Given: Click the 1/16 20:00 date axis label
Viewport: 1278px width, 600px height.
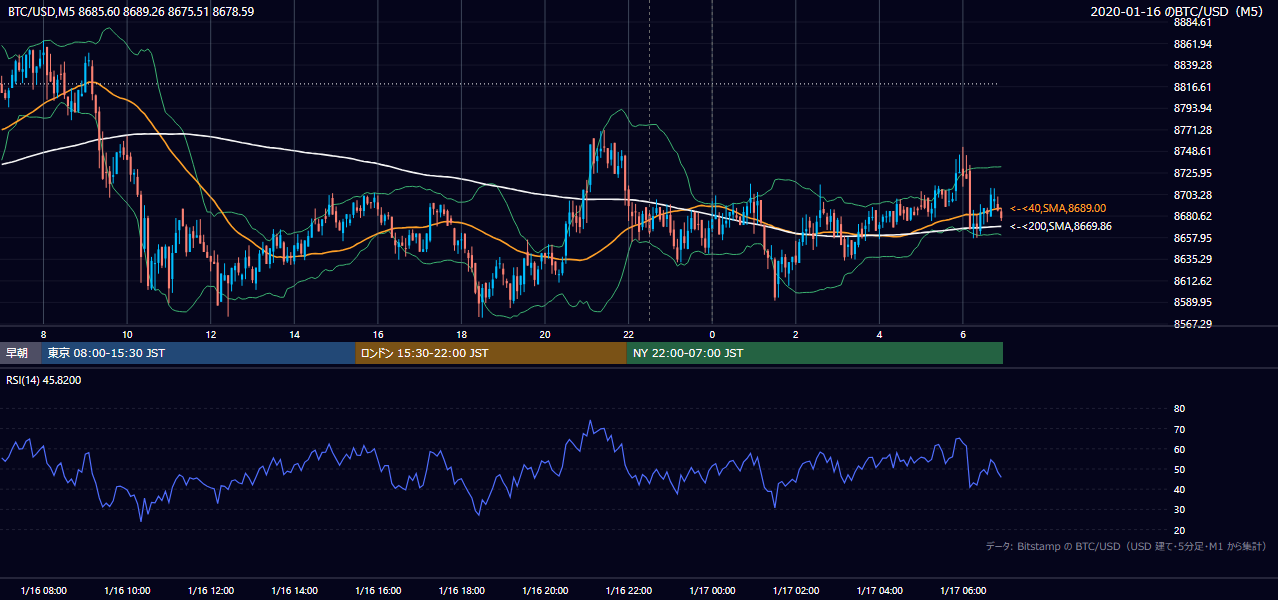Looking at the screenshot, I should (545, 590).
